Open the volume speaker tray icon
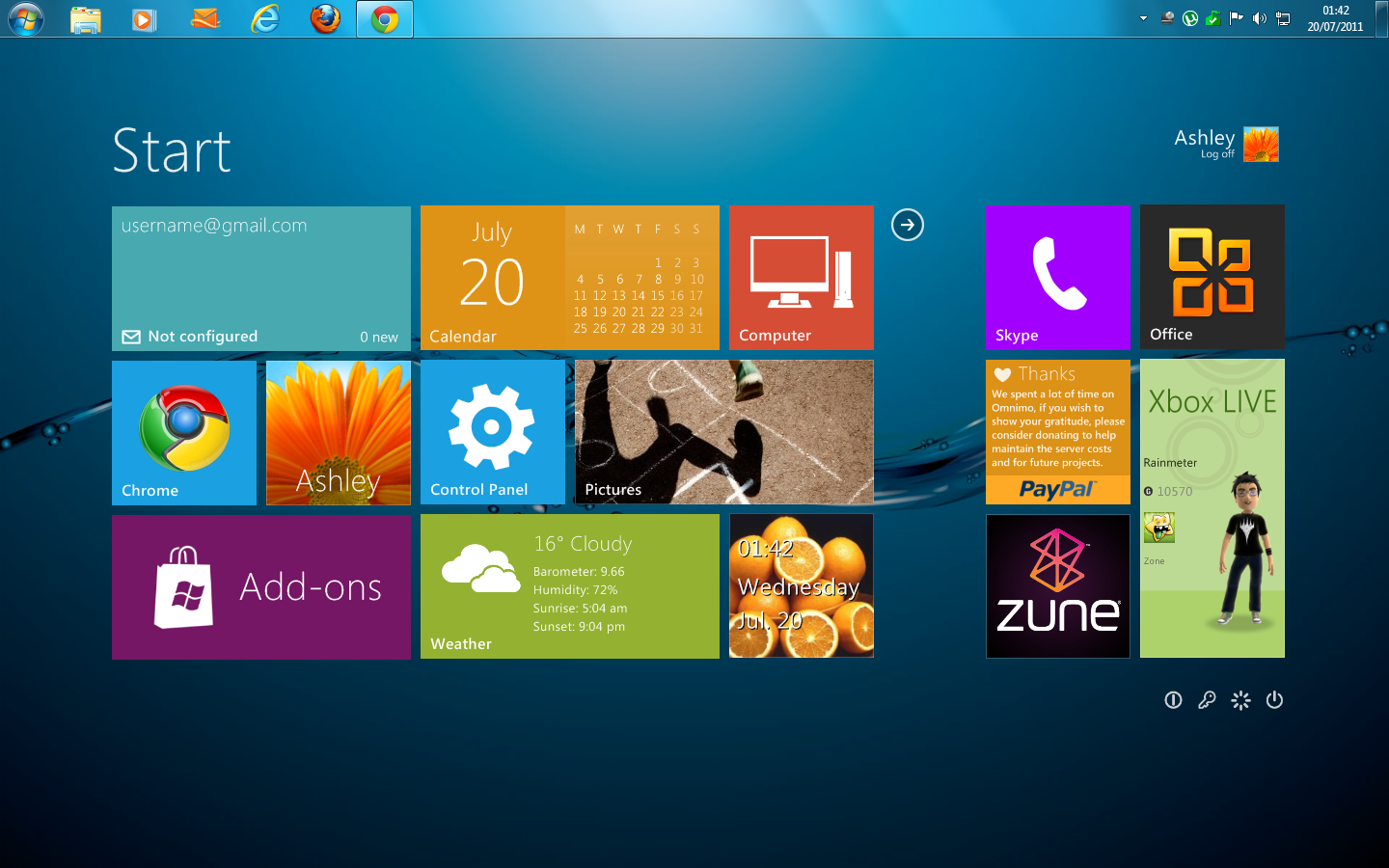Screen dimensions: 1389x868 point(1260,18)
